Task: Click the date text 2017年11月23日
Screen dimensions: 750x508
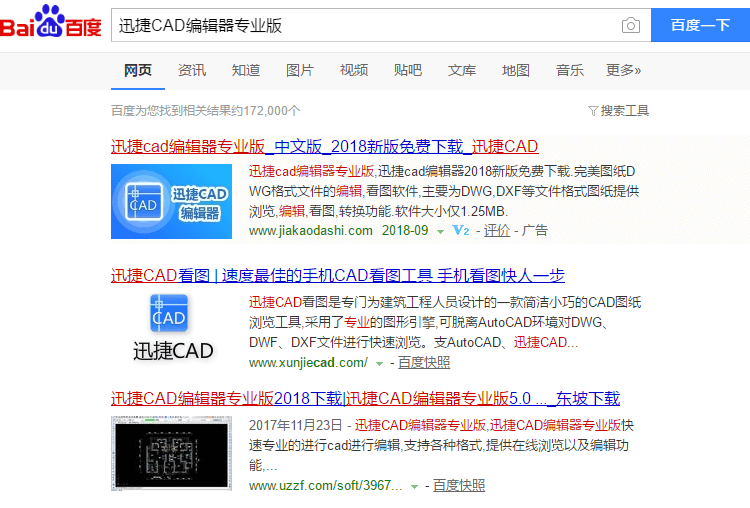Action: (296, 425)
